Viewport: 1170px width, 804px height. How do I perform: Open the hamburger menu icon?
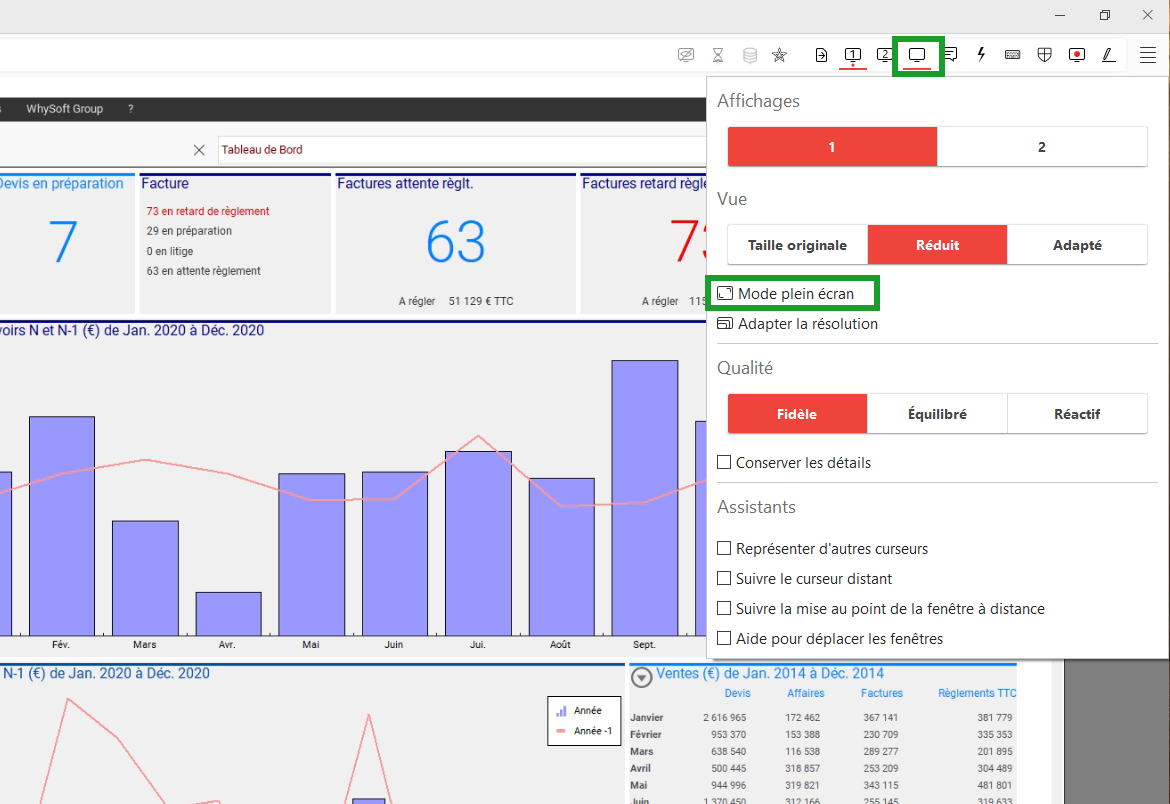(1147, 55)
